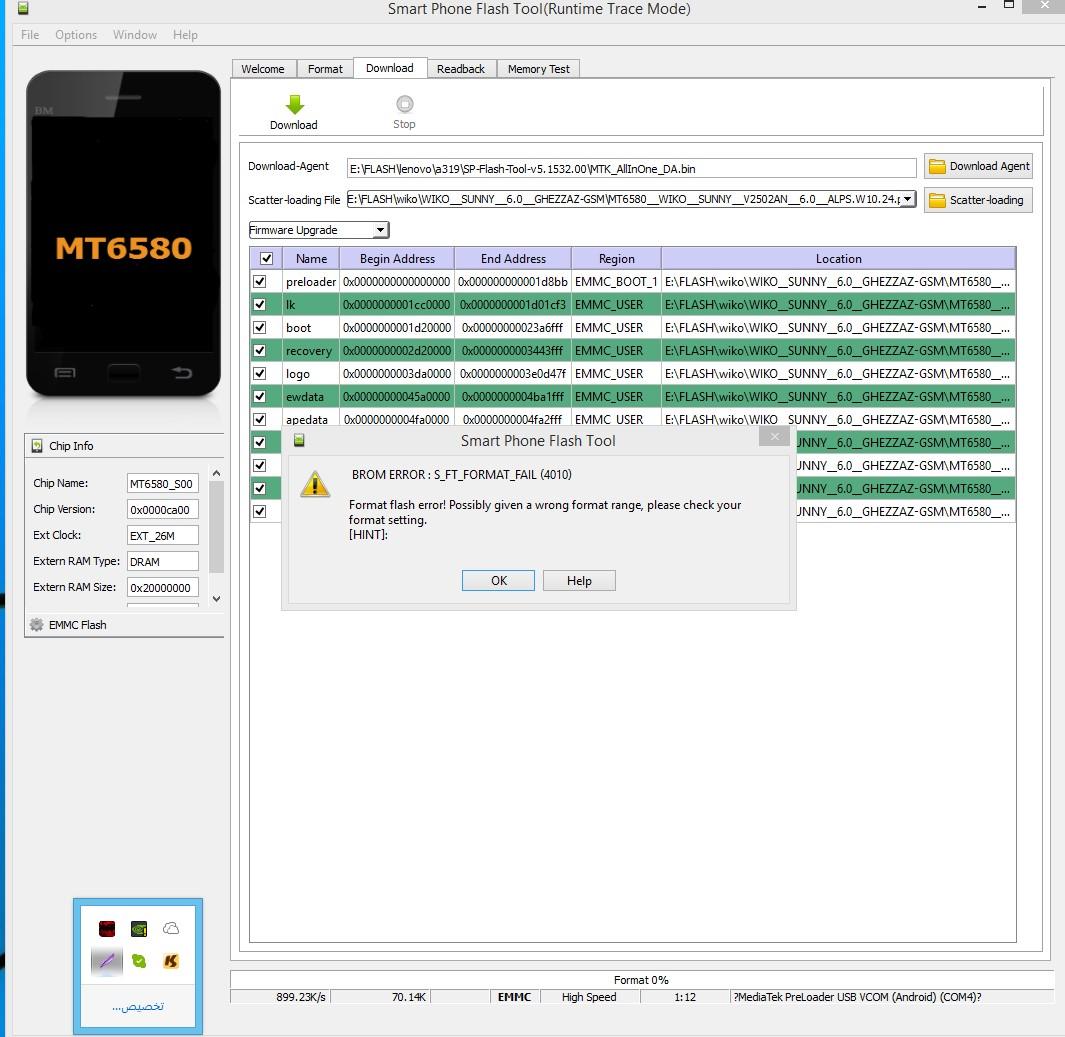Click the Arabic customize link in the tray popup
Screen dimensions: 1065x1037
[x=138, y=1006]
